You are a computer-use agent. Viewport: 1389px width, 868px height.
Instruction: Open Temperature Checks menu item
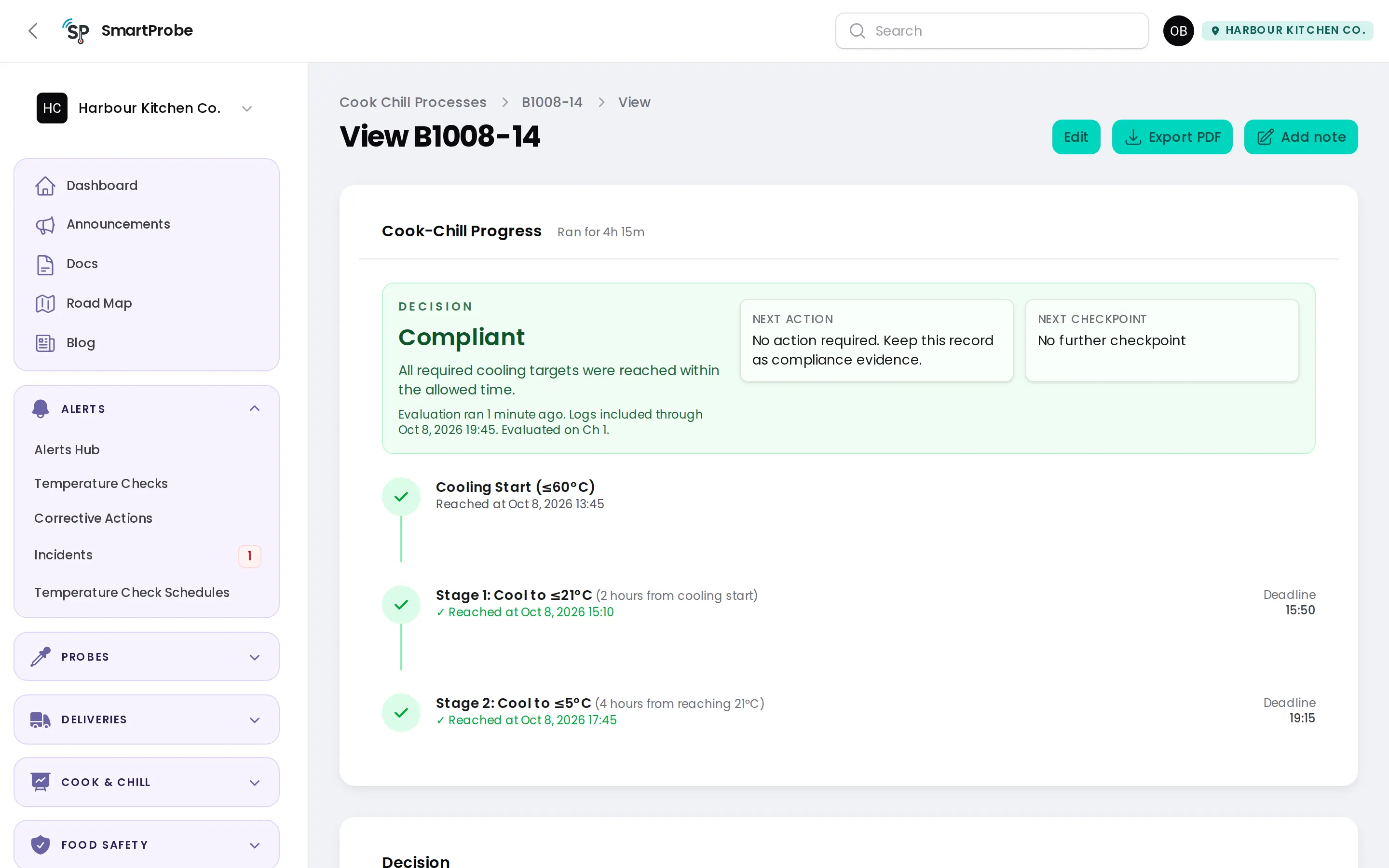(x=101, y=483)
